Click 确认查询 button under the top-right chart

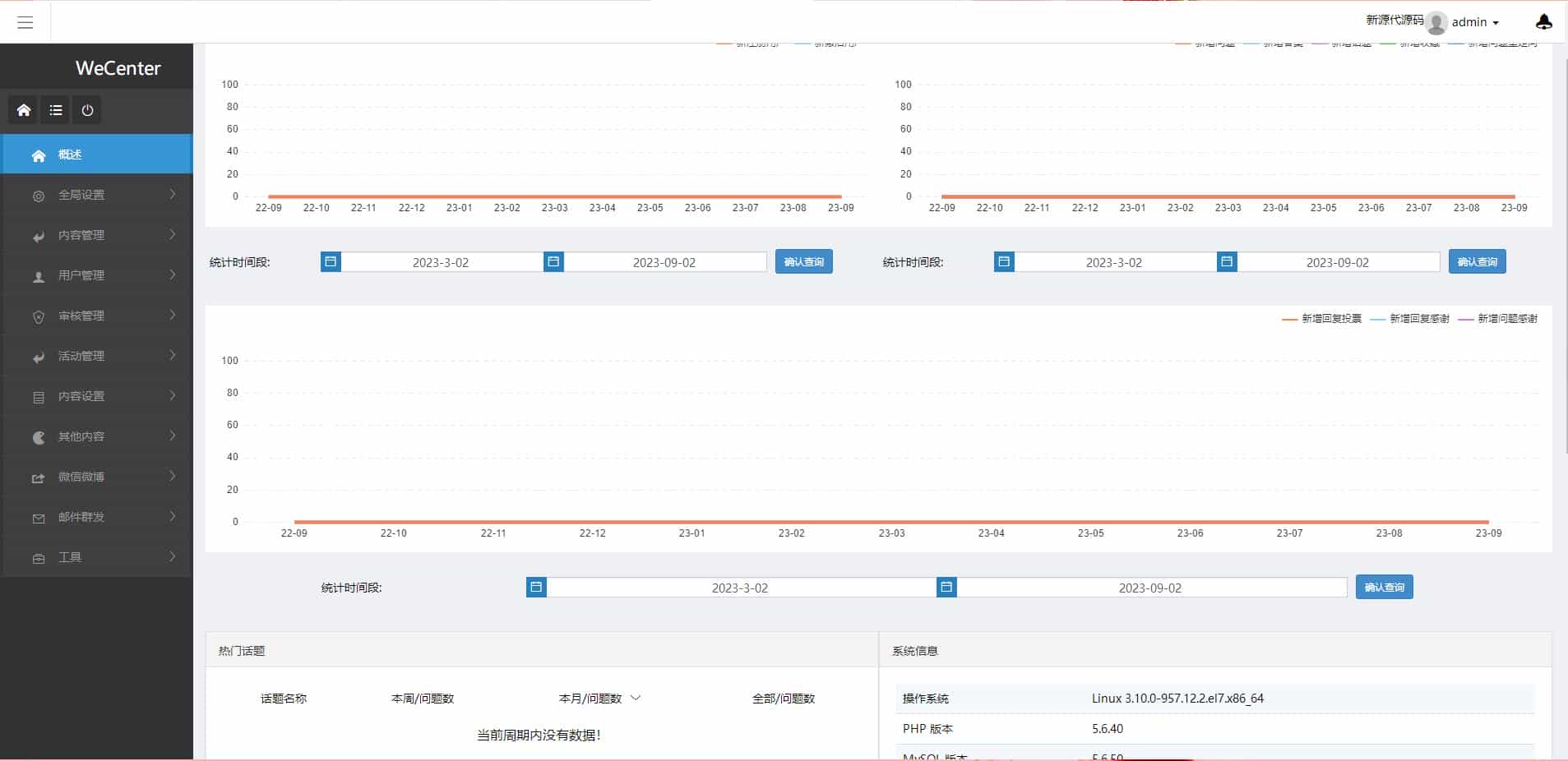pyautogui.click(x=1477, y=262)
